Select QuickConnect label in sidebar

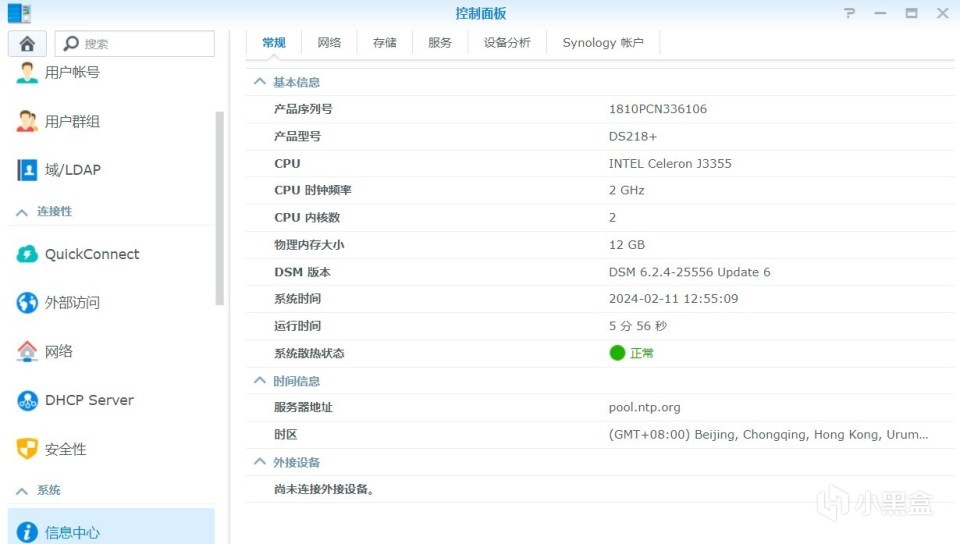(92, 254)
